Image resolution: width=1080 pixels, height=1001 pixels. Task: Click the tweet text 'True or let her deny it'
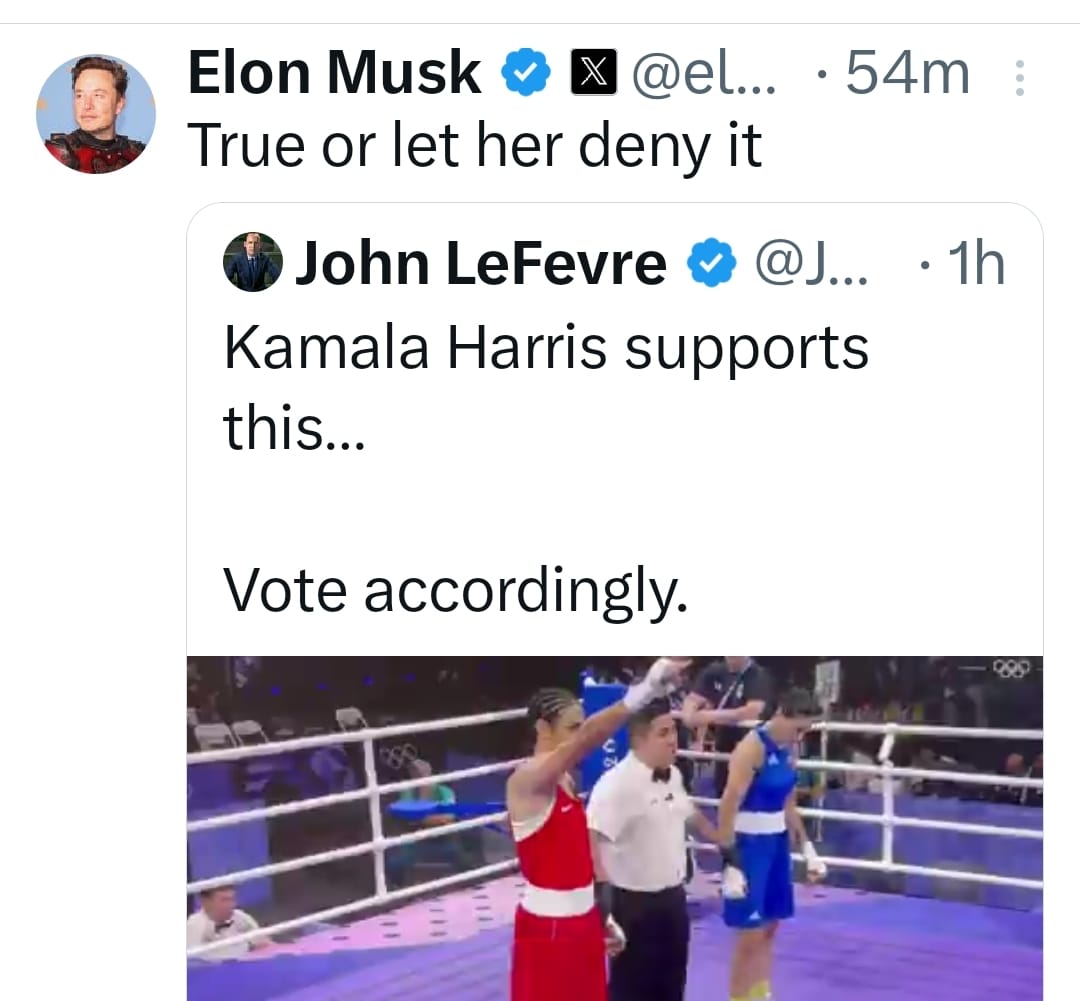pyautogui.click(x=474, y=146)
